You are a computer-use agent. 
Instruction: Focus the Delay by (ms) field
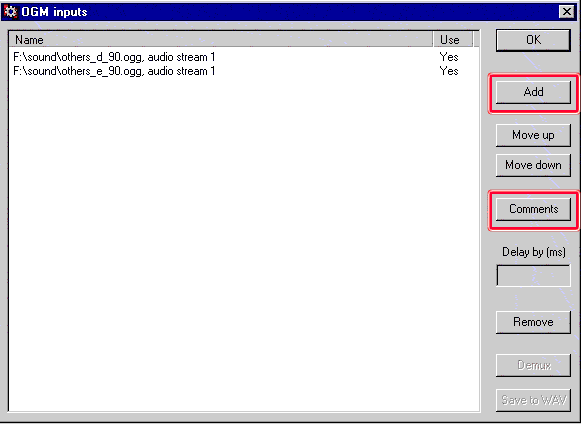(533, 275)
